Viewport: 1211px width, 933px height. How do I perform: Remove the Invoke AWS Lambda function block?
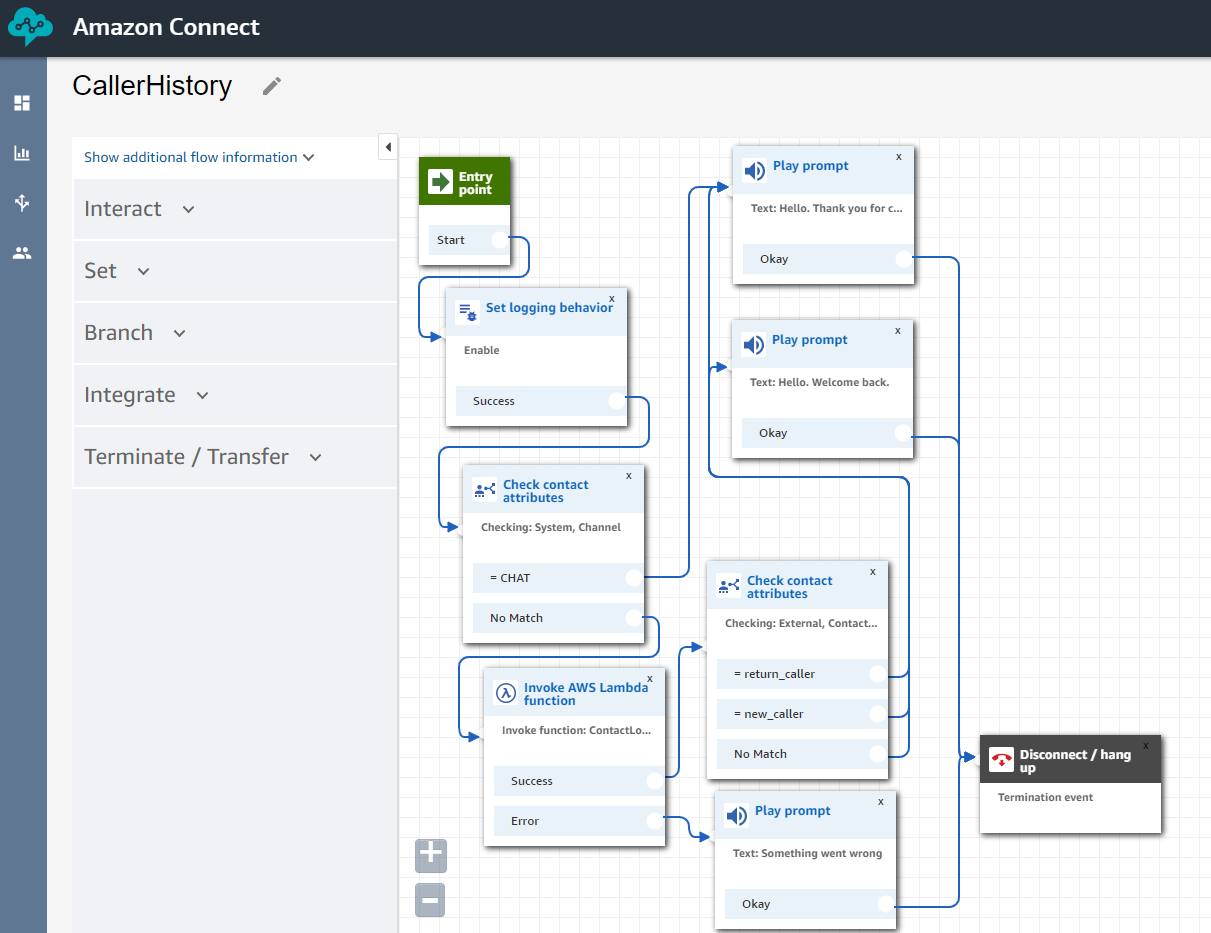[650, 678]
